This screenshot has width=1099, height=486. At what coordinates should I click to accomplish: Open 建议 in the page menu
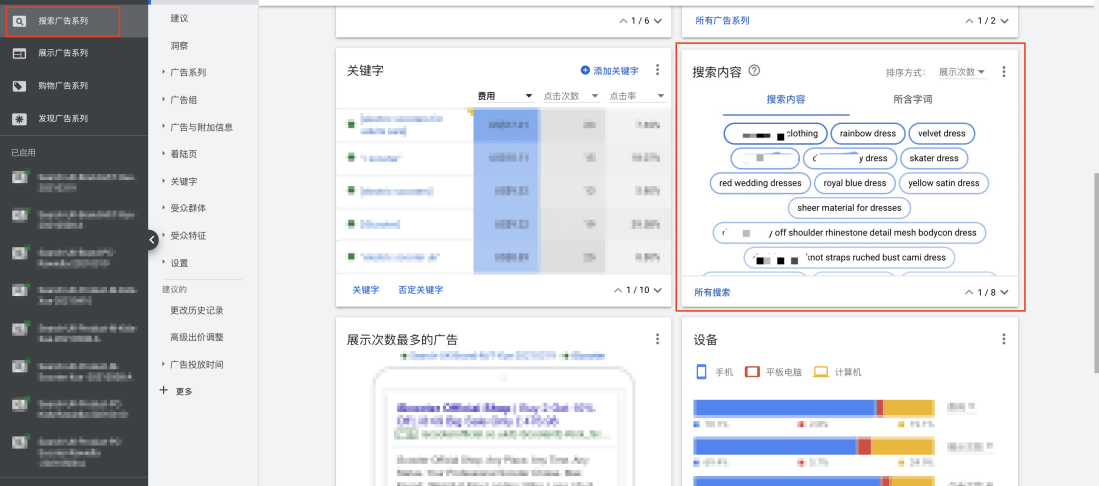coord(179,18)
